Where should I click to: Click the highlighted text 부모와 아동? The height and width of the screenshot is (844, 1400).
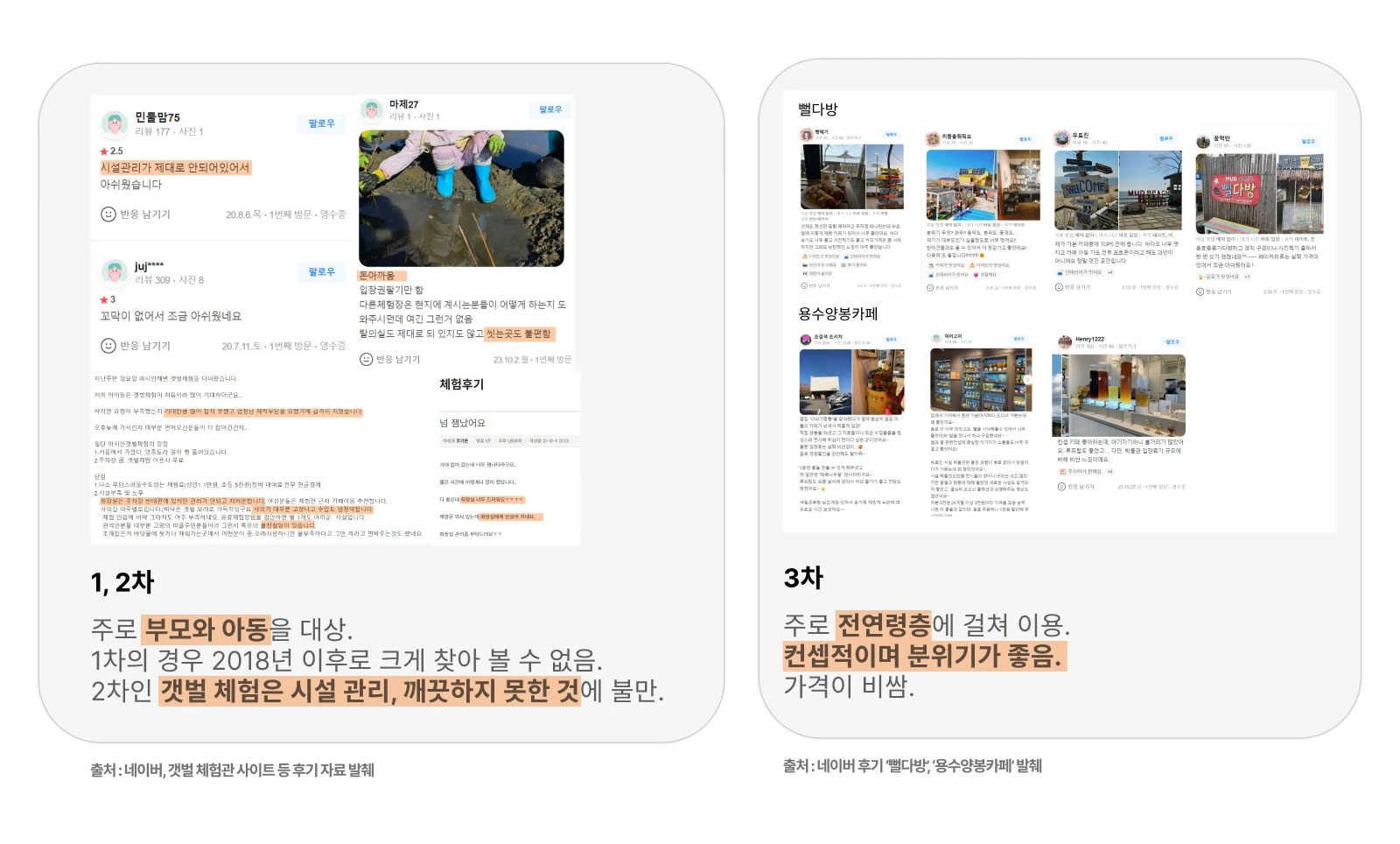click(206, 629)
